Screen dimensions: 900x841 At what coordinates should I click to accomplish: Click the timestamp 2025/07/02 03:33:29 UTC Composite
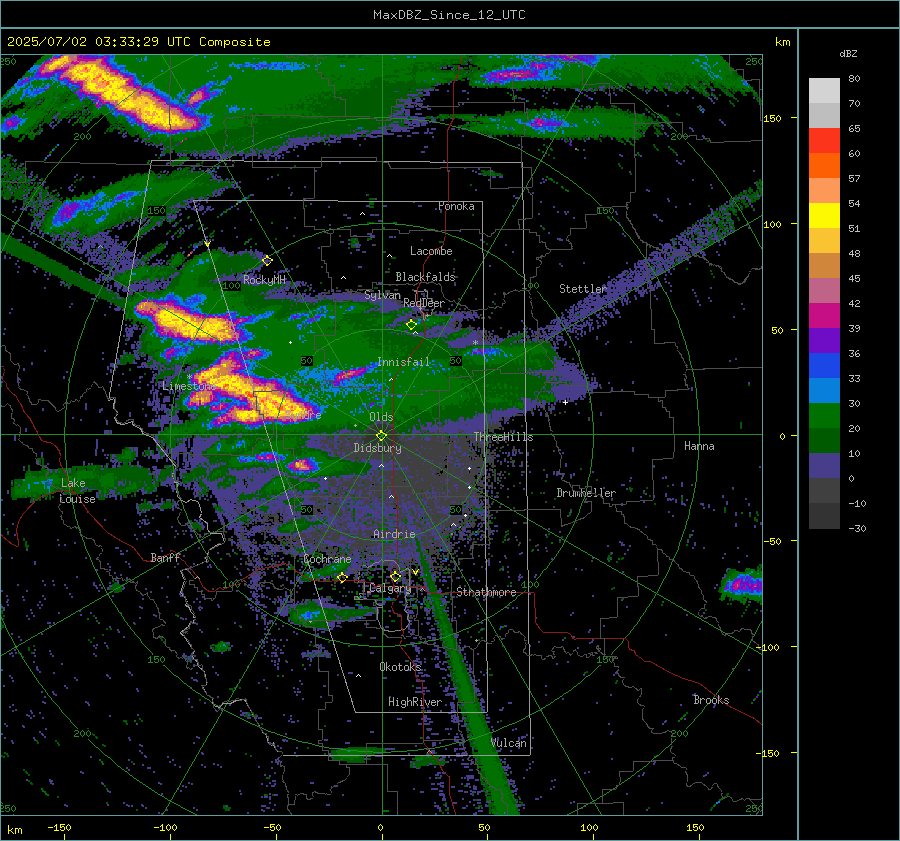(138, 42)
